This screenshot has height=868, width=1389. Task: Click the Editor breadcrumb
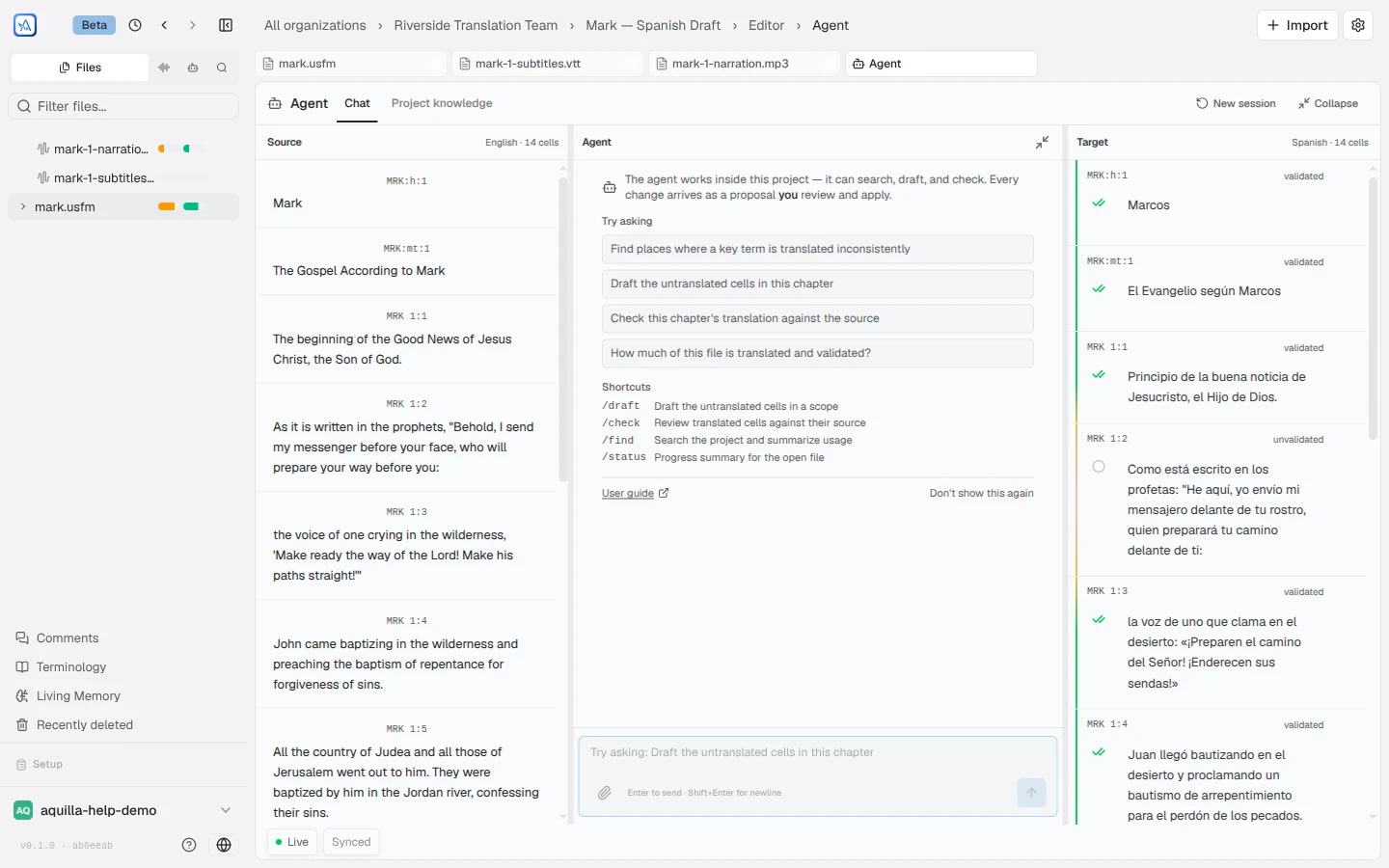coord(766,25)
